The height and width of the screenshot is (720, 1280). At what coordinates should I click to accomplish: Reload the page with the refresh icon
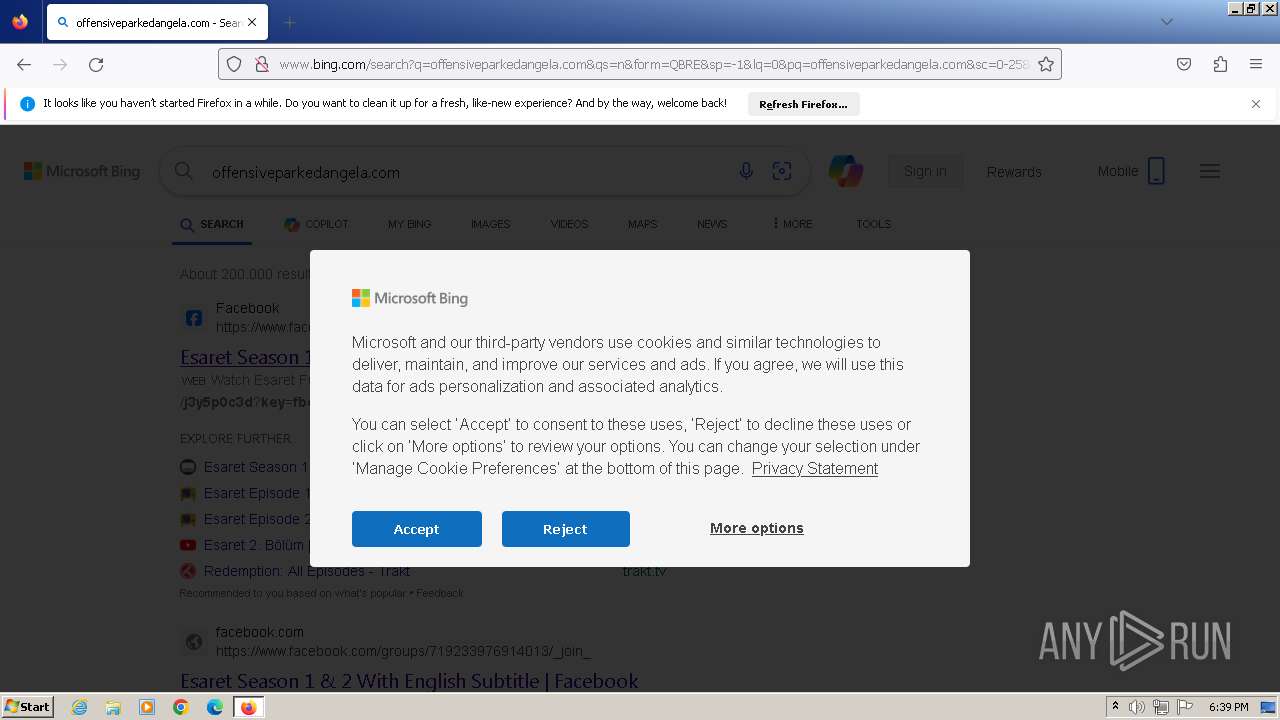[96, 64]
